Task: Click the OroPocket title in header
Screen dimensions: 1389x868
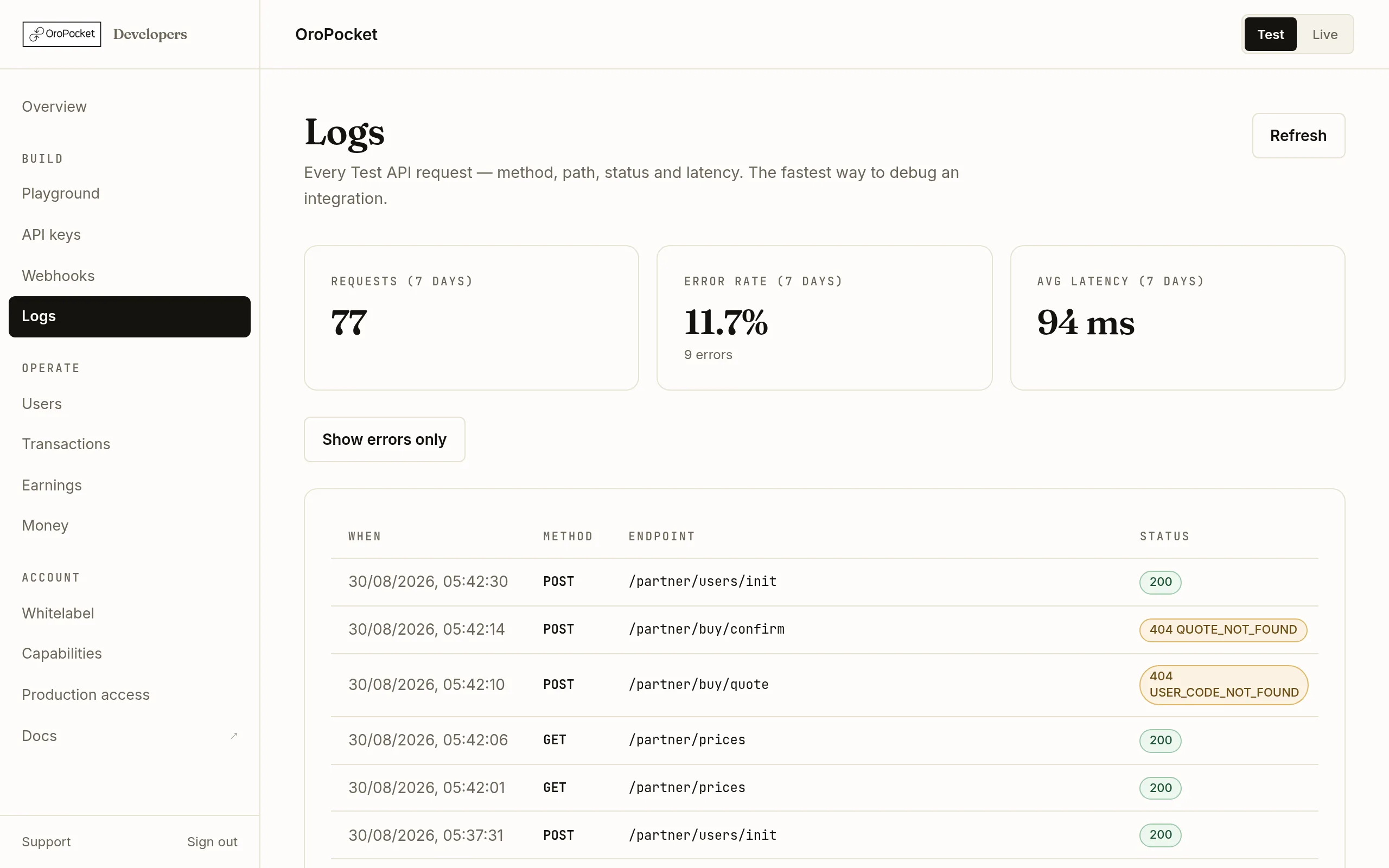Action: tap(336, 34)
